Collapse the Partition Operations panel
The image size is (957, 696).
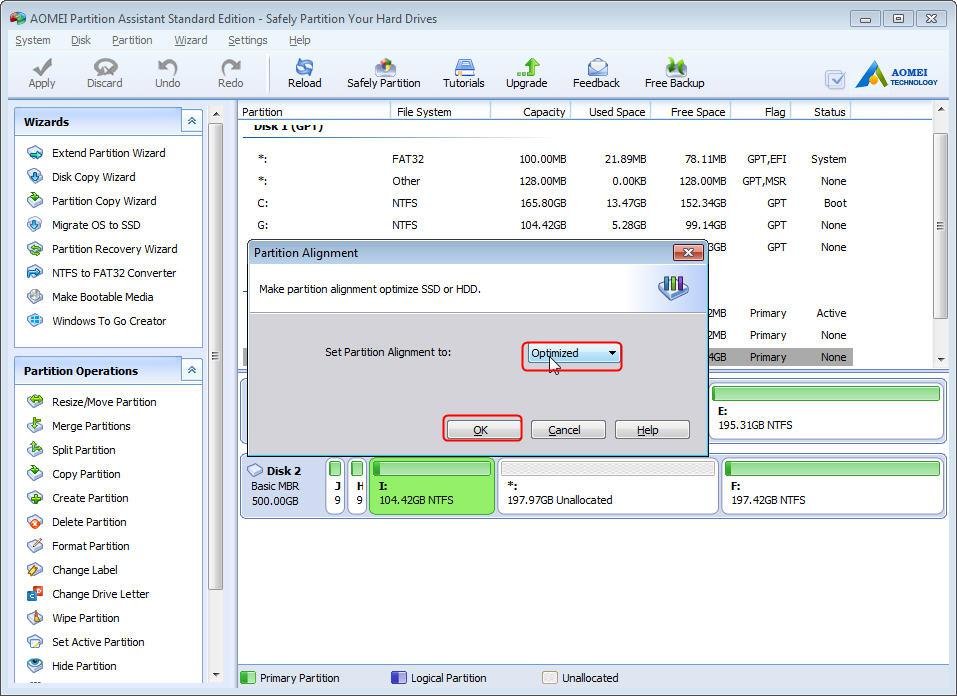(x=191, y=369)
